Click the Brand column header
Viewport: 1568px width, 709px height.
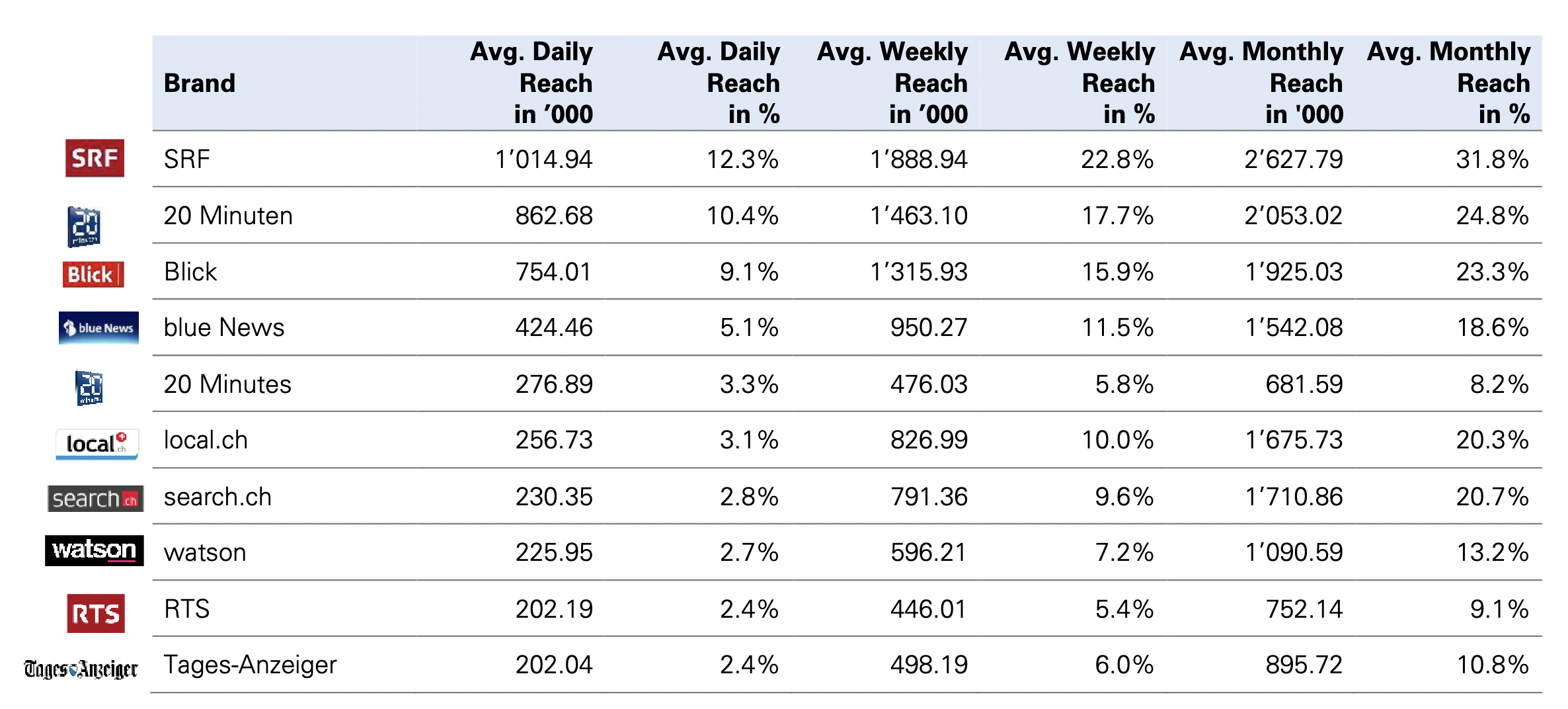(200, 83)
